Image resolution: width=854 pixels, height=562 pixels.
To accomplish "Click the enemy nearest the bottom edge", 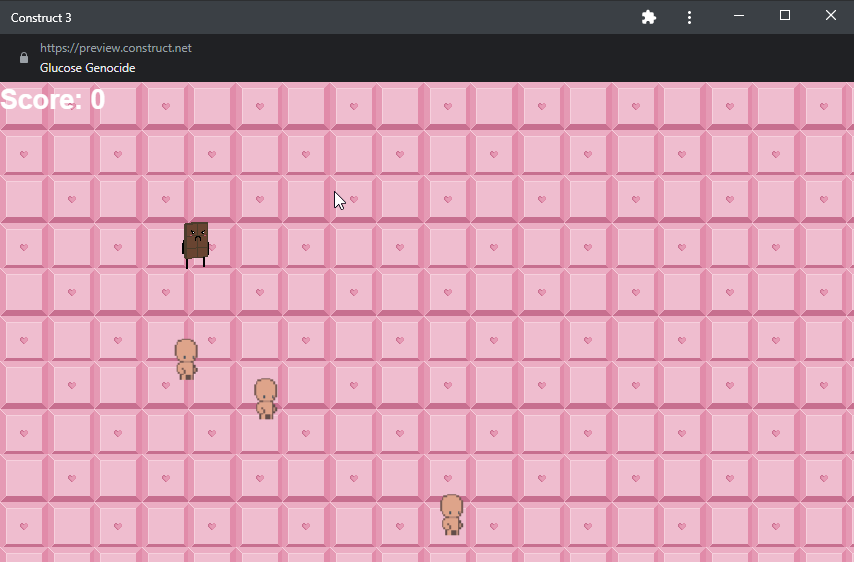I will pos(452,515).
